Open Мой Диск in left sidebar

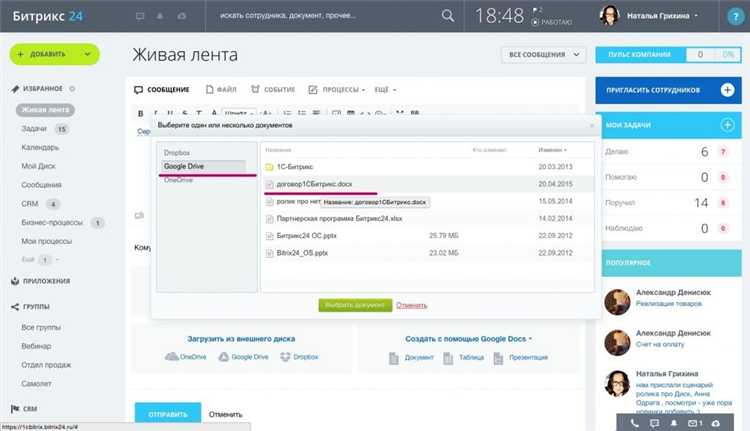[38, 166]
